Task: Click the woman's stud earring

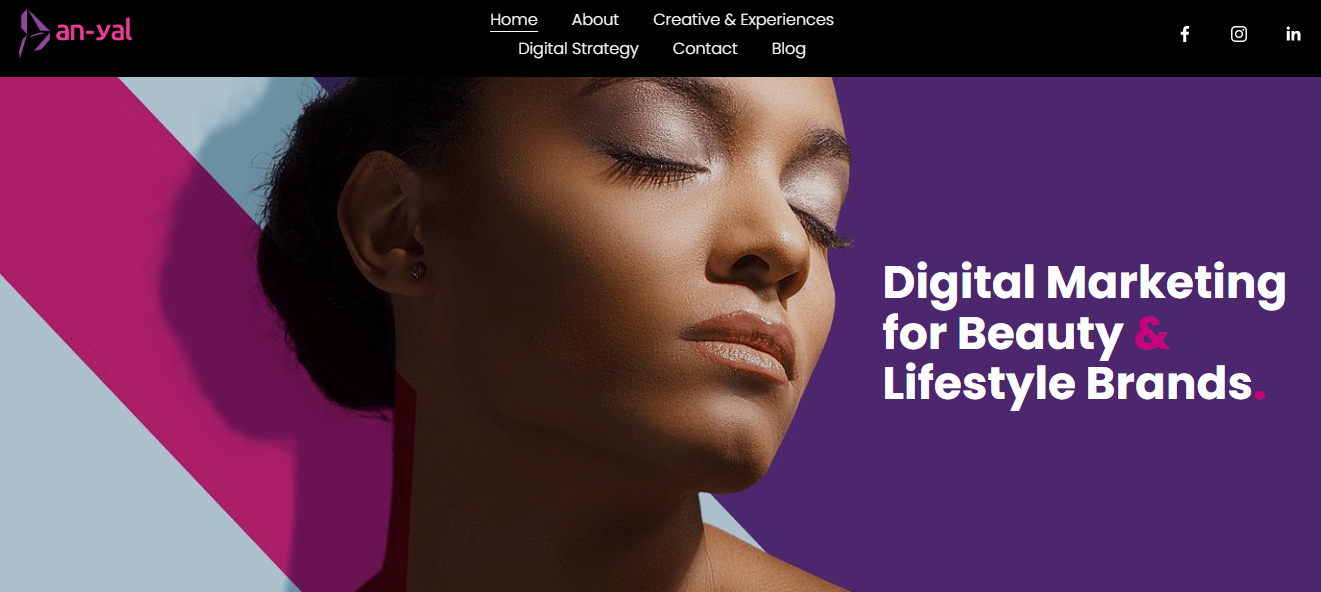Action: point(417,270)
